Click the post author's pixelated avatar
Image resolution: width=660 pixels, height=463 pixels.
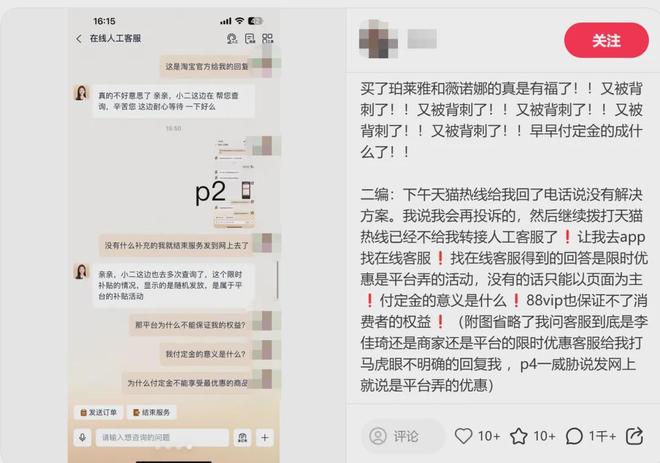click(x=378, y=39)
